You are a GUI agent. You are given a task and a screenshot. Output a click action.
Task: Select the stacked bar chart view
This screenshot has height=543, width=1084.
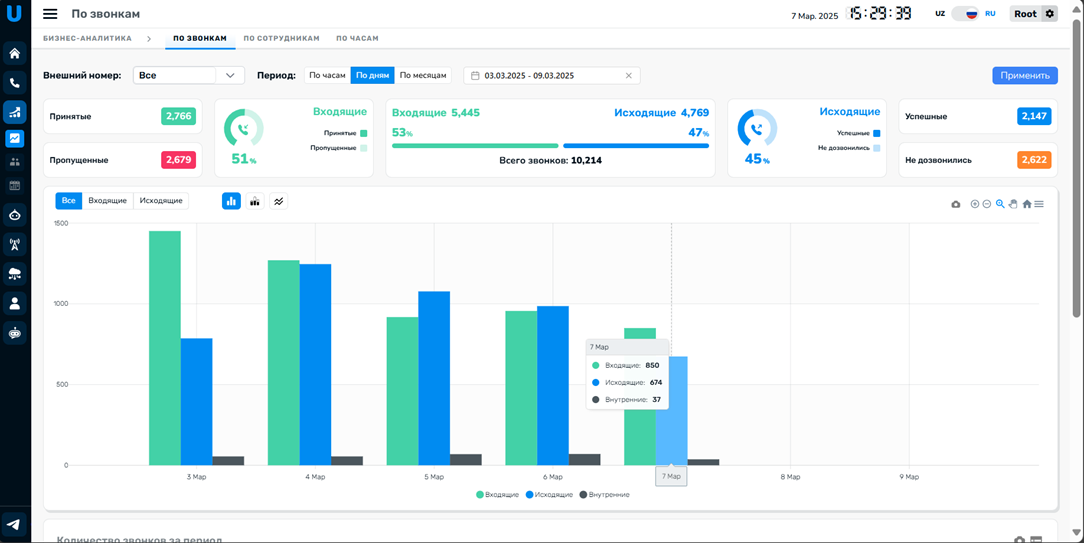point(255,201)
